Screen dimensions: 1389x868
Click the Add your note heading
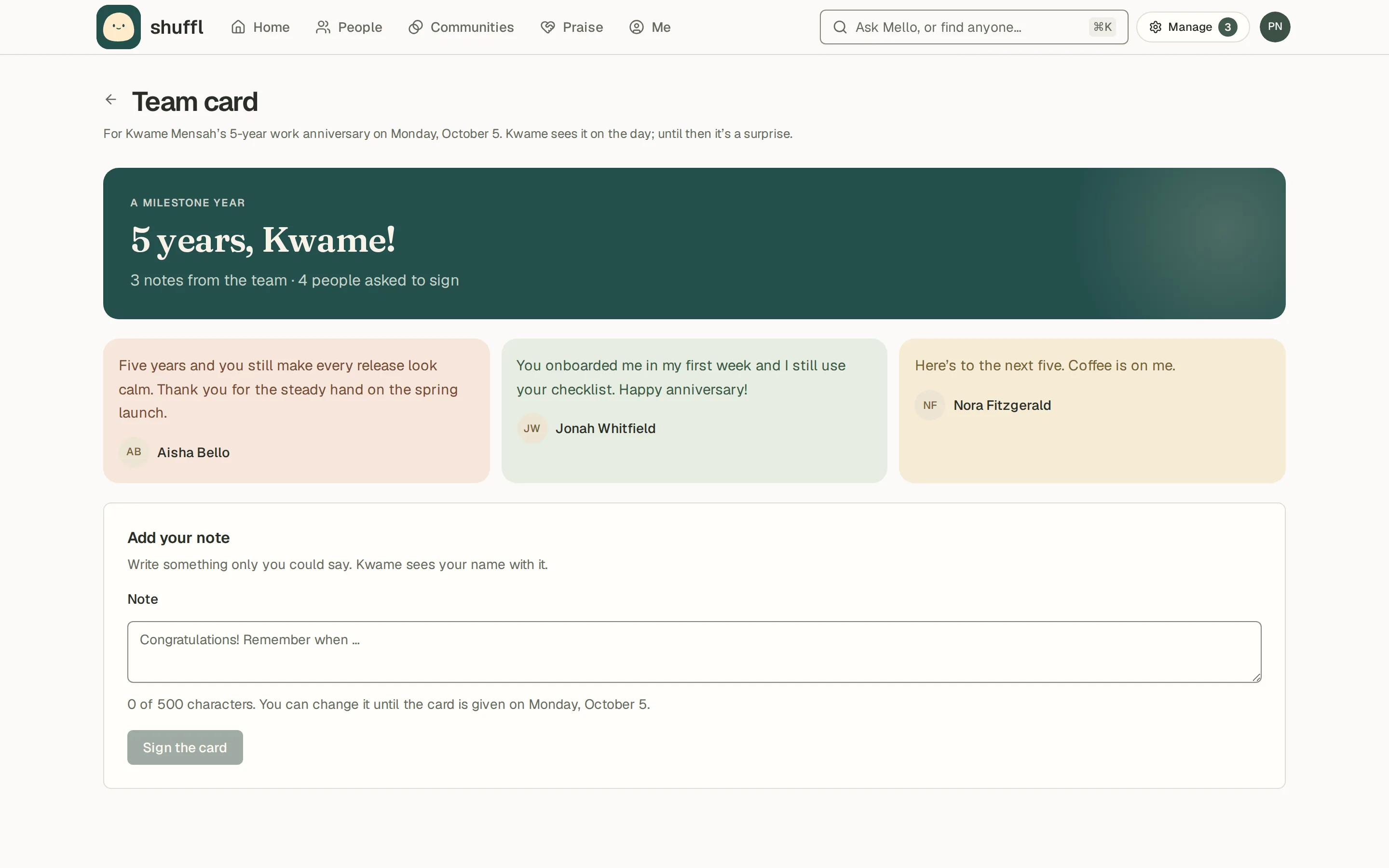[178, 538]
